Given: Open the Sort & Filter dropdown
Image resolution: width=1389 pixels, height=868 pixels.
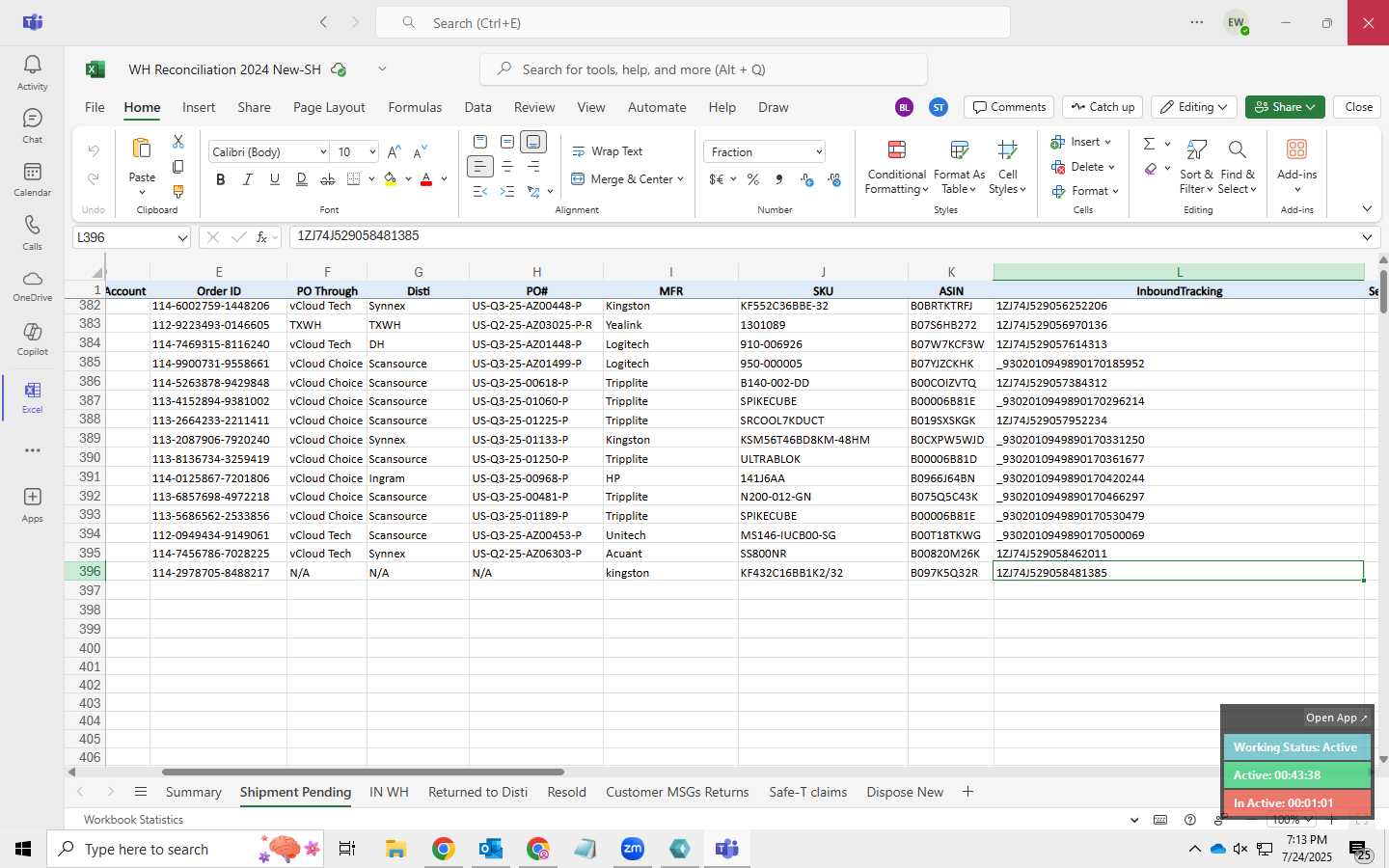Looking at the screenshot, I should (x=1196, y=167).
